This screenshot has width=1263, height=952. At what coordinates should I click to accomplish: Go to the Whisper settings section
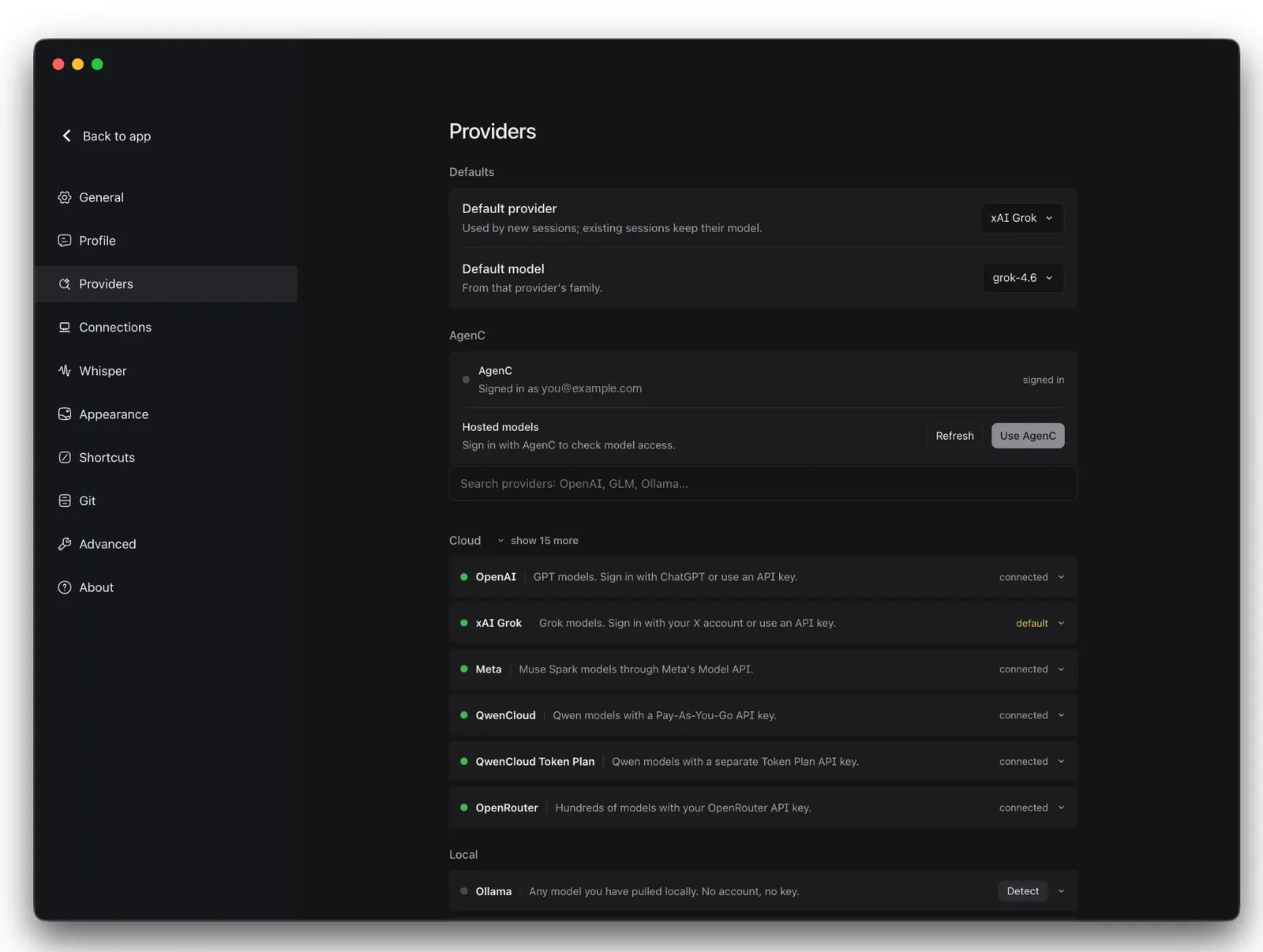(166, 371)
